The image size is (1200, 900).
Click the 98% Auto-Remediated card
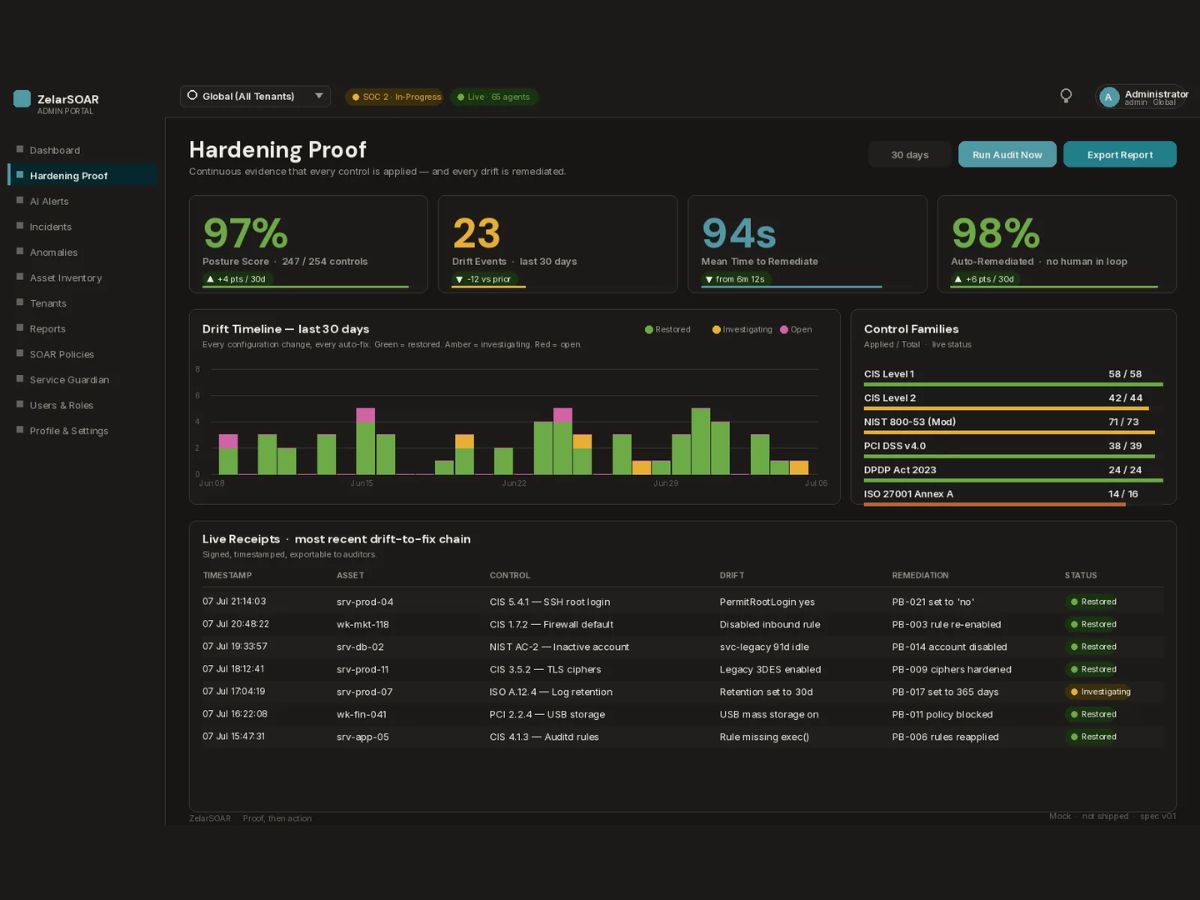click(x=1057, y=244)
